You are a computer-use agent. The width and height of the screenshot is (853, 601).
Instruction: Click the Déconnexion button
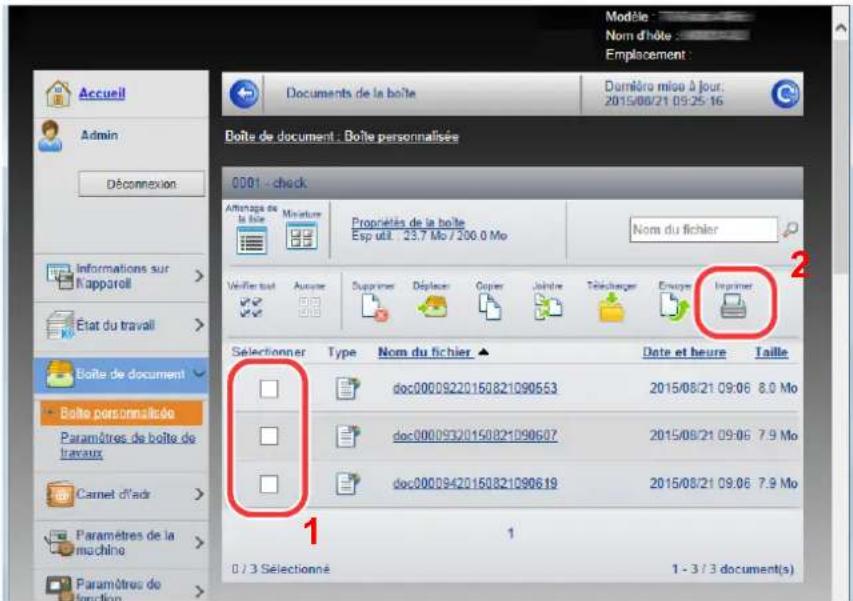(141, 184)
